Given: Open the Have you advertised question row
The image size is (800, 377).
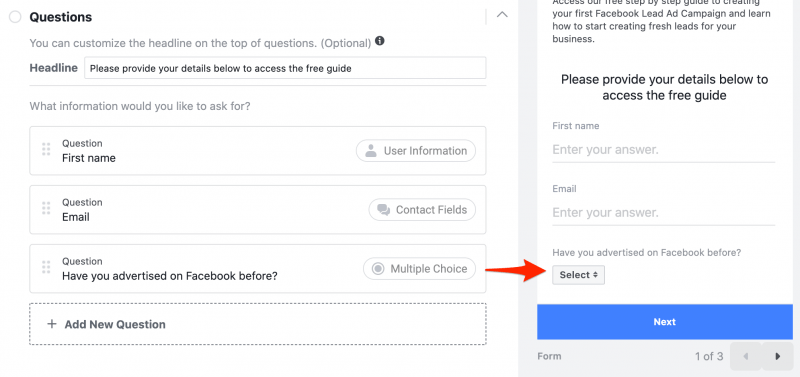Looking at the screenshot, I should coord(258,269).
